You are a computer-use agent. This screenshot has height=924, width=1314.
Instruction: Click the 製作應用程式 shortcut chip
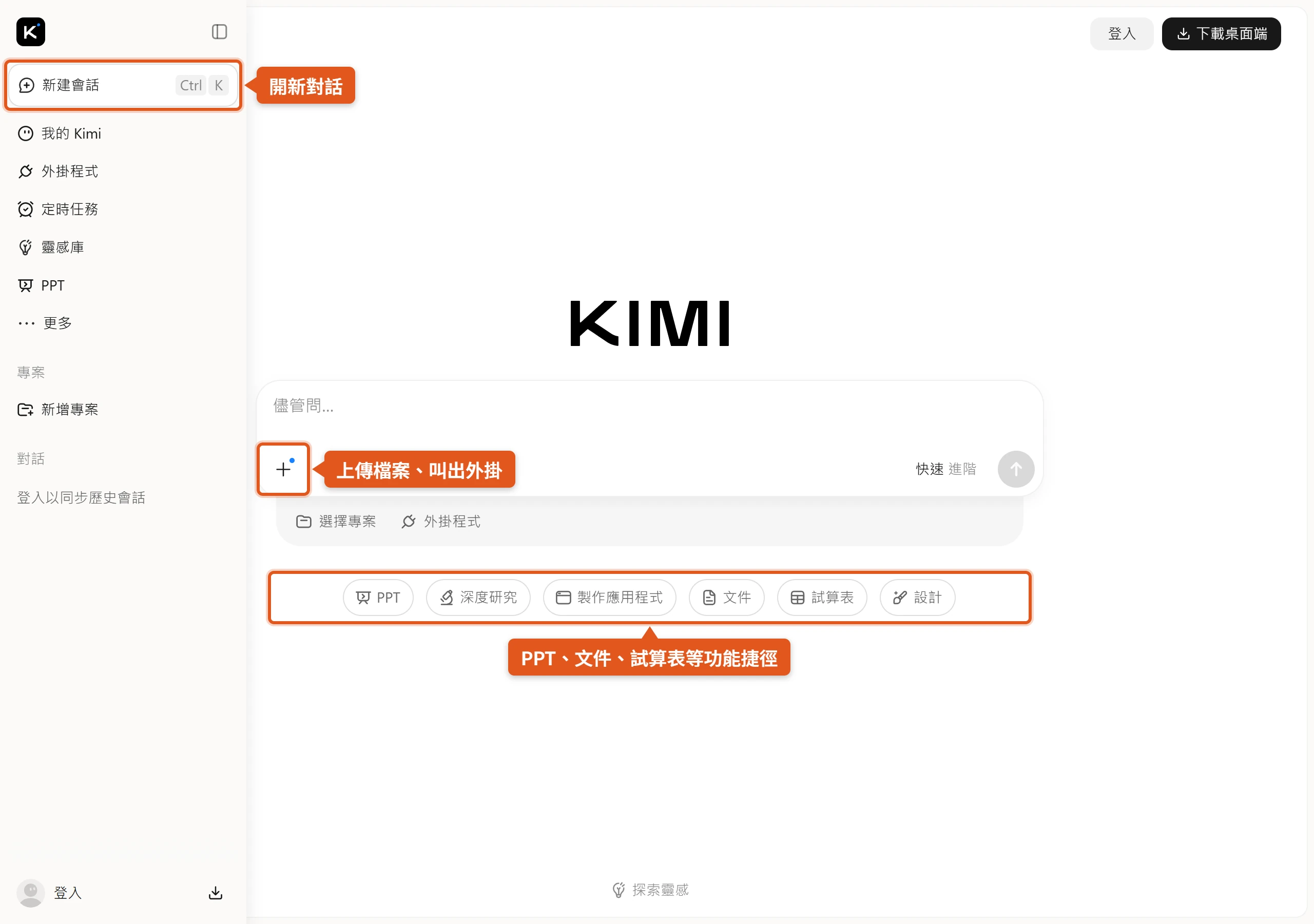click(609, 598)
